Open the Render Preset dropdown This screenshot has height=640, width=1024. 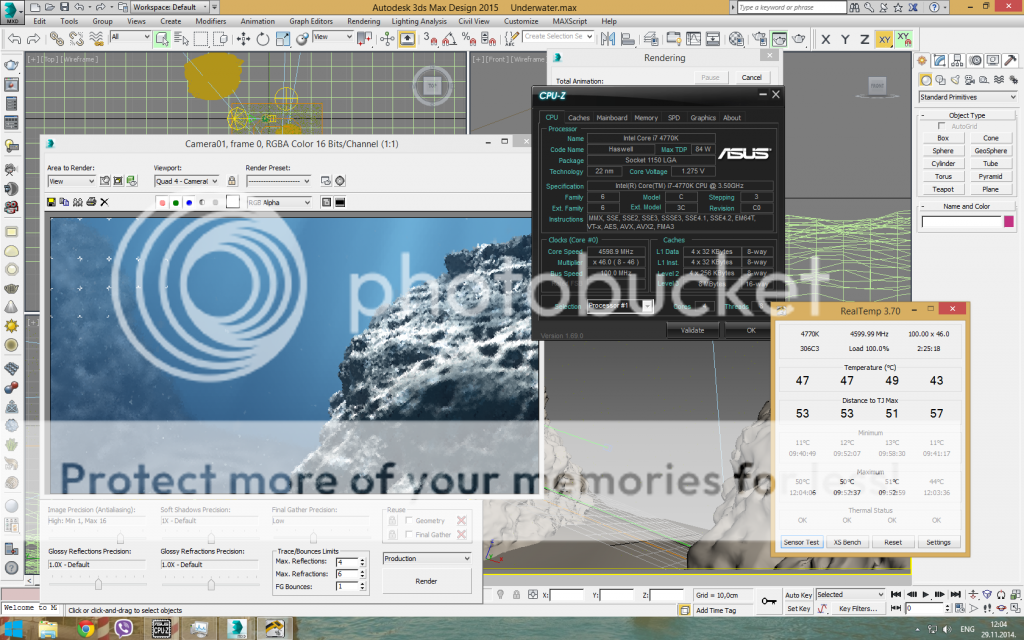278,181
